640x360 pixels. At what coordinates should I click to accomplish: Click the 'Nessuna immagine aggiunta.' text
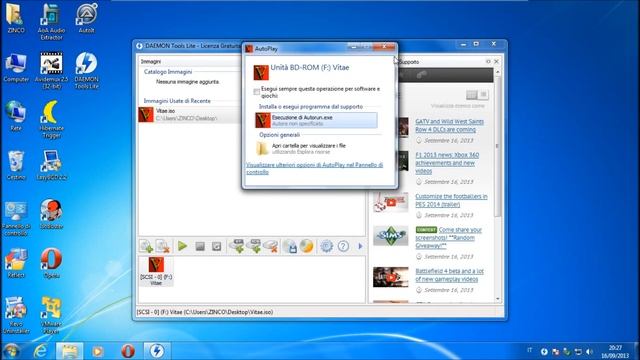pos(188,82)
